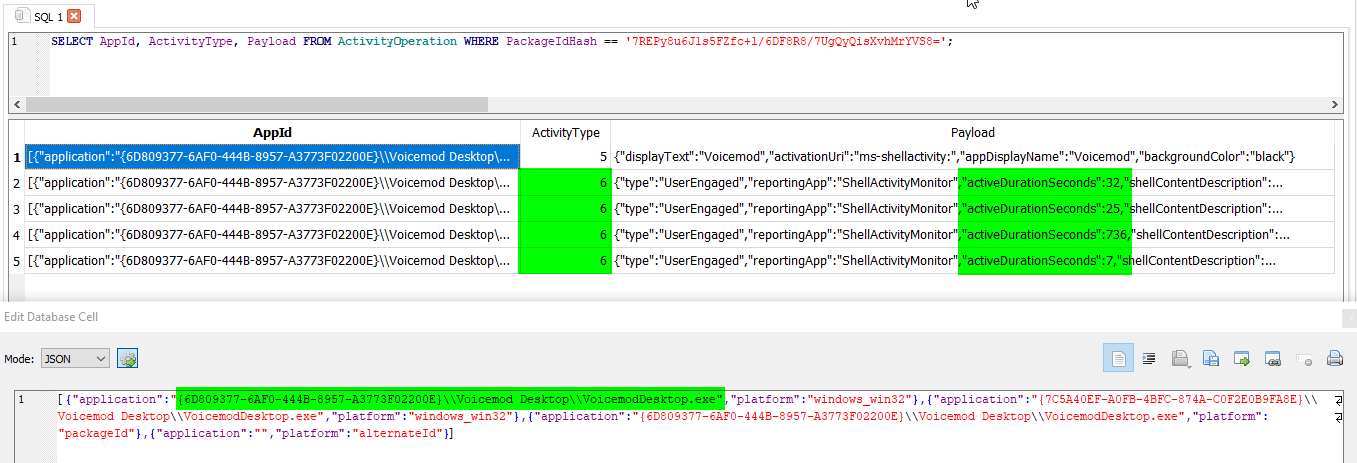Image resolution: width=1357 pixels, height=463 pixels.
Task: Click the SQL scrollbar right arrow
Action: click(x=1336, y=105)
